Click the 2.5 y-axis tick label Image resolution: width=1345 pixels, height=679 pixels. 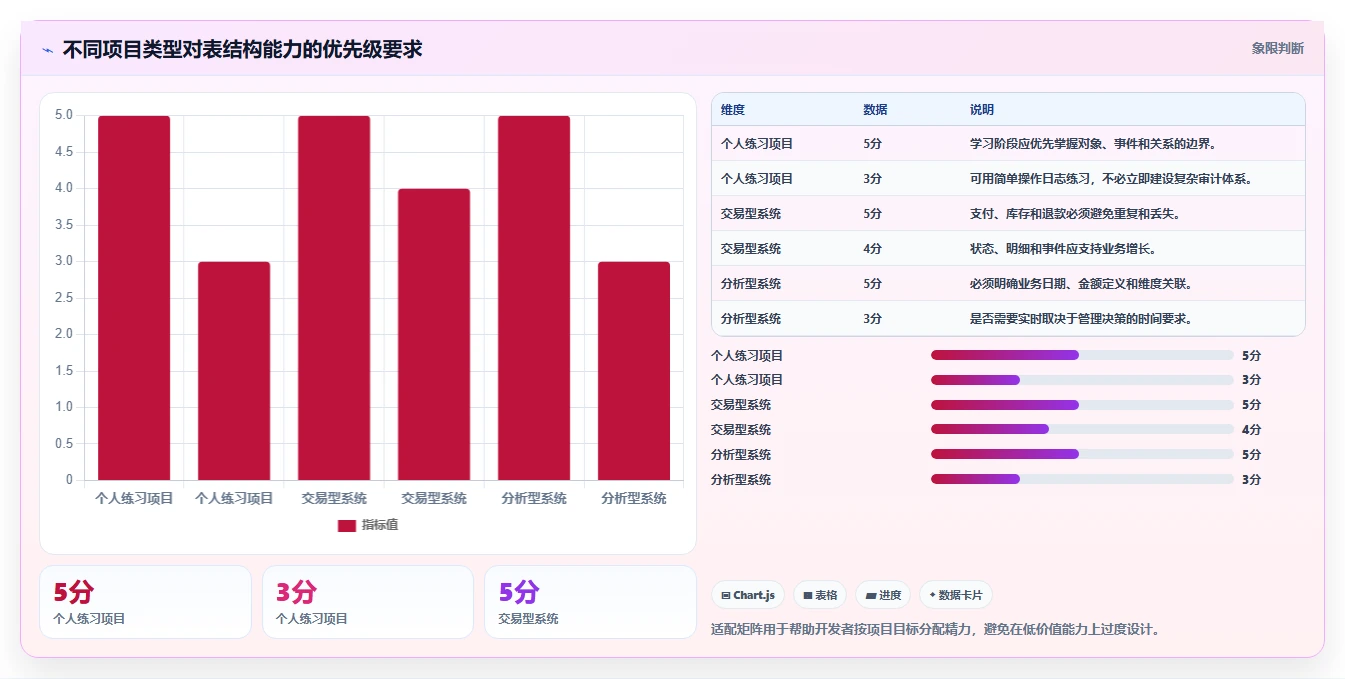point(64,298)
